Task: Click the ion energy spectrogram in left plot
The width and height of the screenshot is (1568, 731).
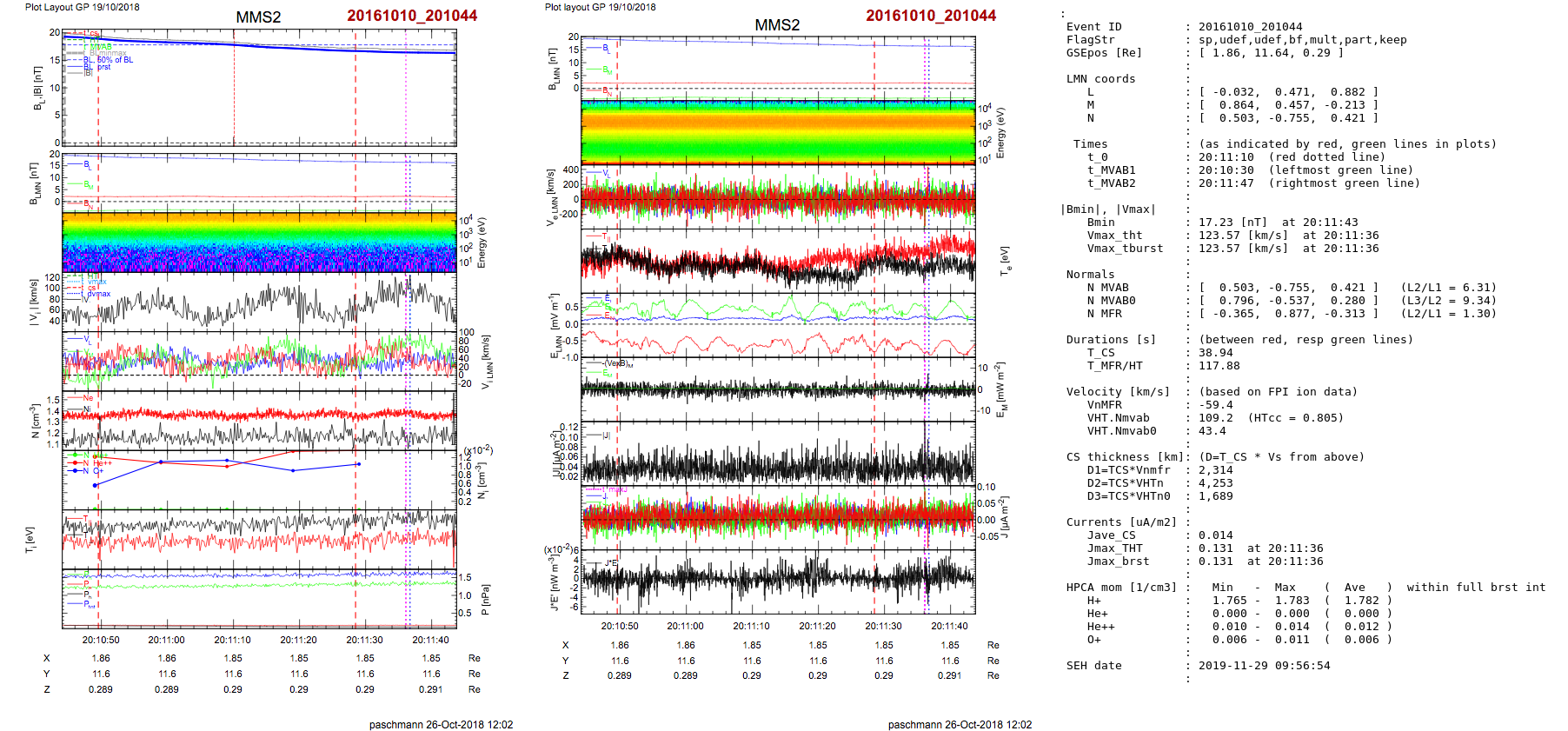Action: coord(259,242)
